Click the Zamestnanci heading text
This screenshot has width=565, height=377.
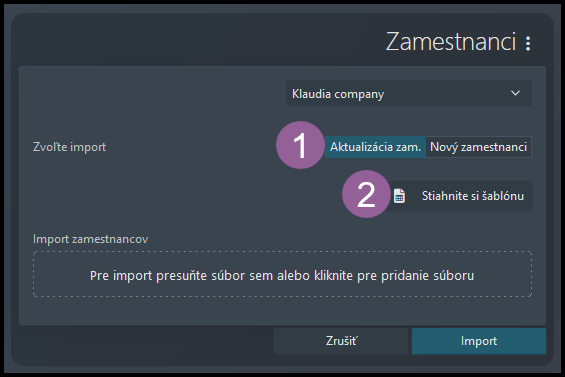pyautogui.click(x=450, y=41)
